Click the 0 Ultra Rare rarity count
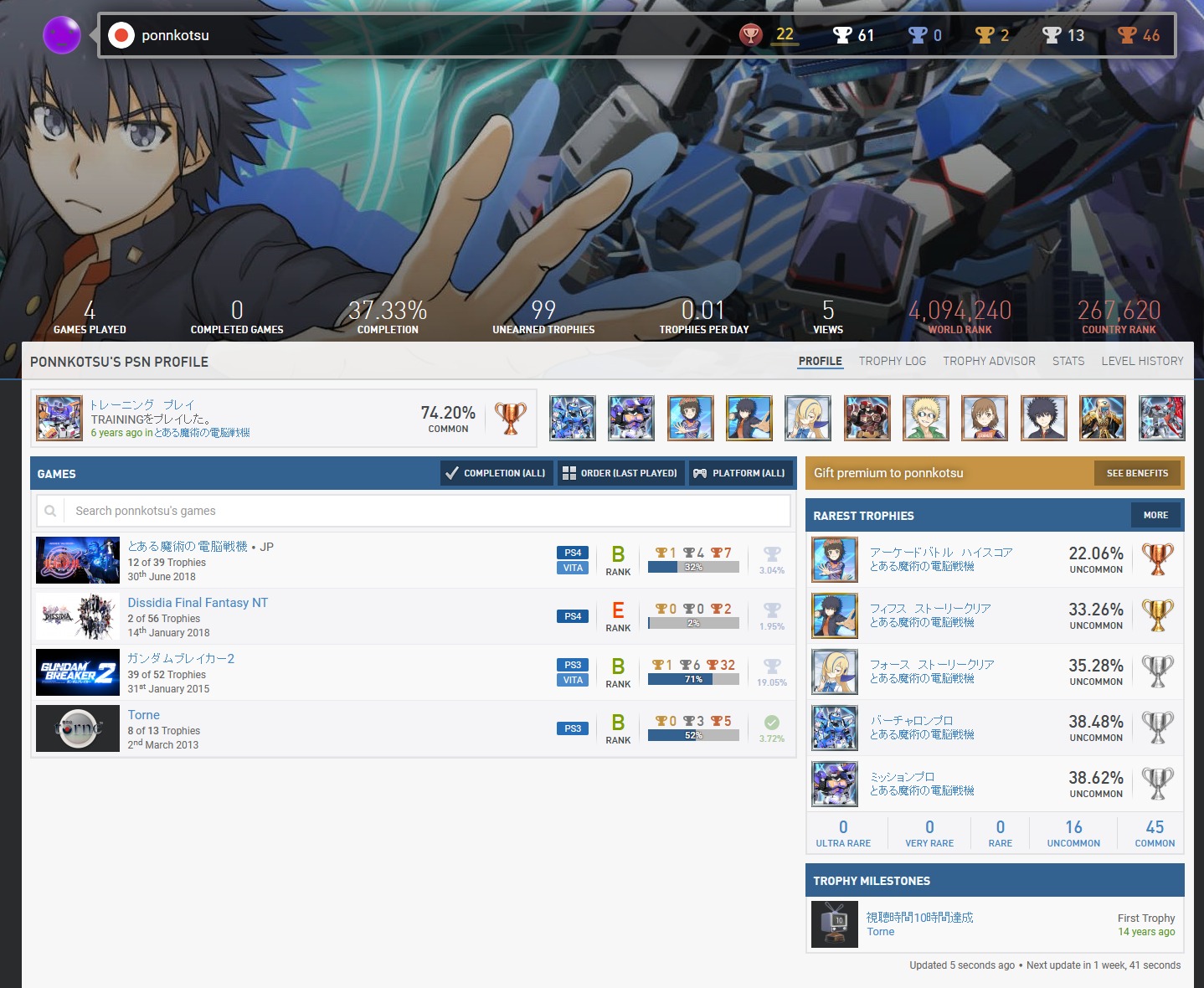This screenshot has height=988, width=1204. click(843, 833)
